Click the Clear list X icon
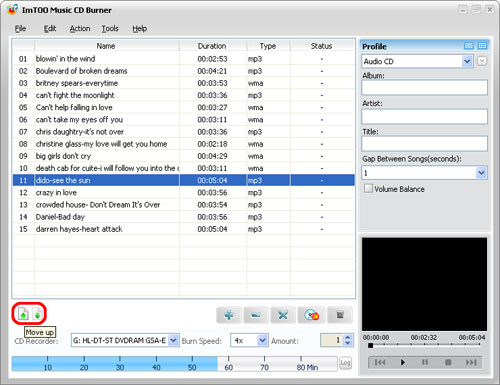This screenshot has width=500, height=385. tap(283, 315)
